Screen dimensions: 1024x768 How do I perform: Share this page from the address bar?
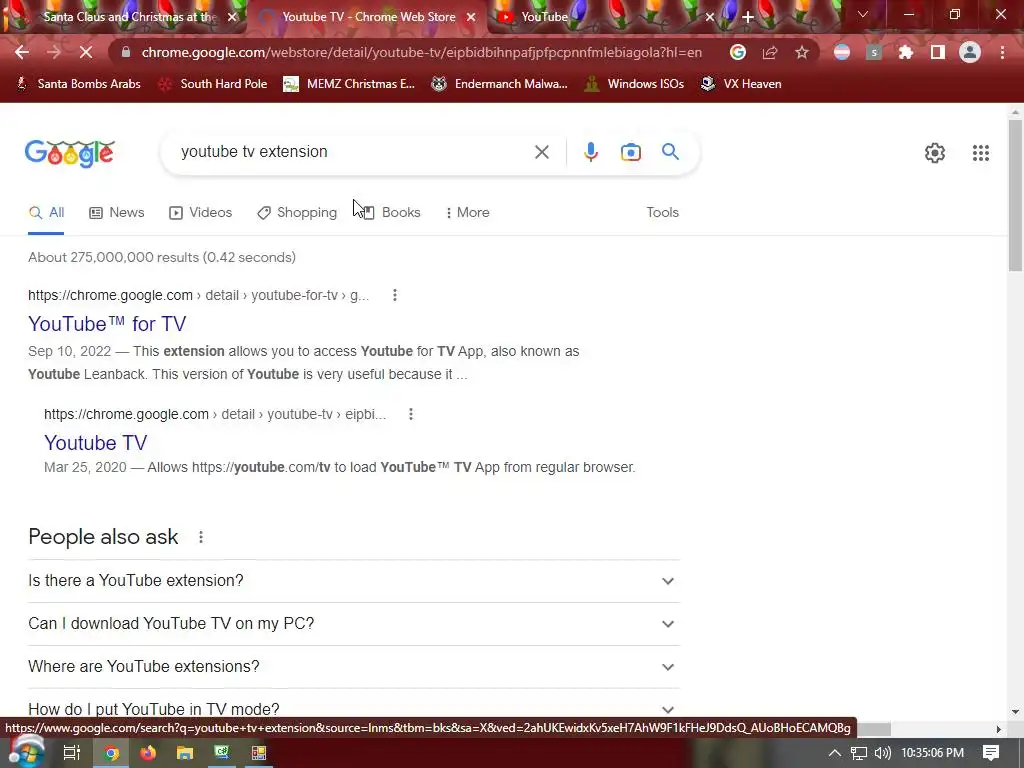769,52
